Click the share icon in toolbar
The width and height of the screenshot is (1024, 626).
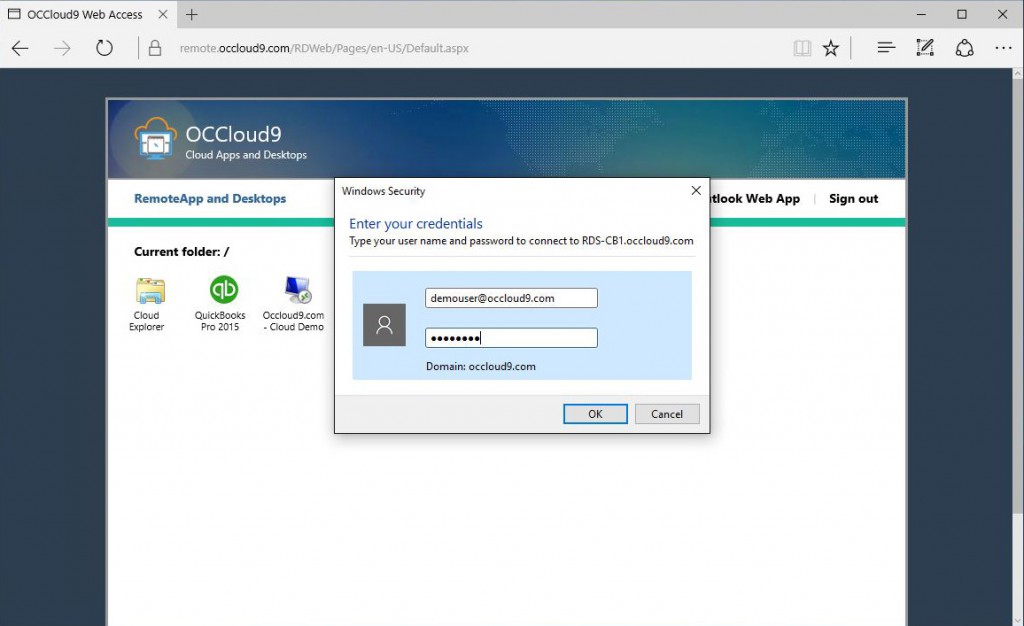(x=965, y=48)
